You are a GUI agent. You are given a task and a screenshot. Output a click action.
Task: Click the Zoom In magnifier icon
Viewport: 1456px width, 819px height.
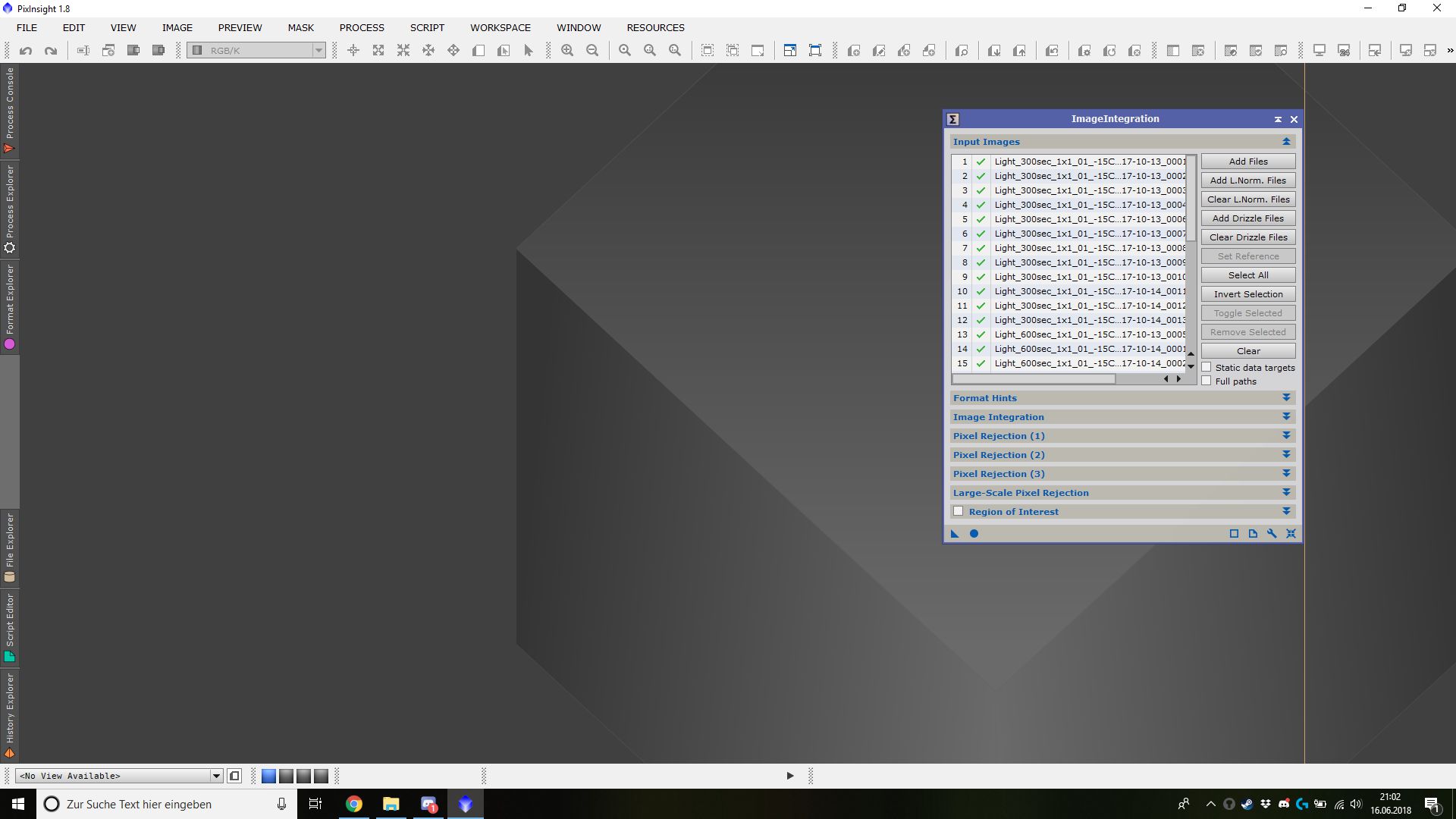point(567,51)
